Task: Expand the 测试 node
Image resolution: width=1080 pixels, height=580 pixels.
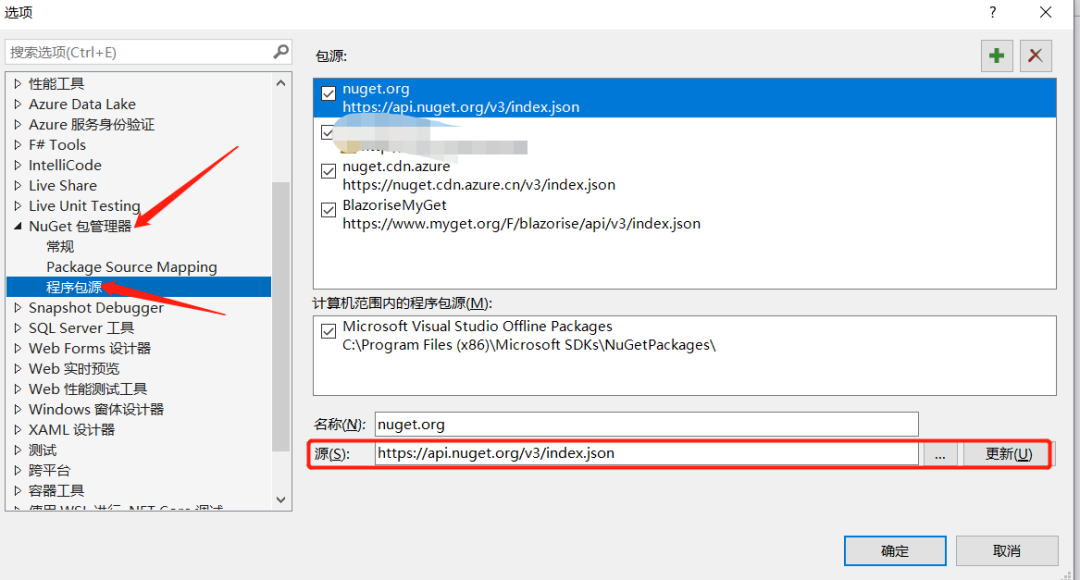Action: [18, 450]
